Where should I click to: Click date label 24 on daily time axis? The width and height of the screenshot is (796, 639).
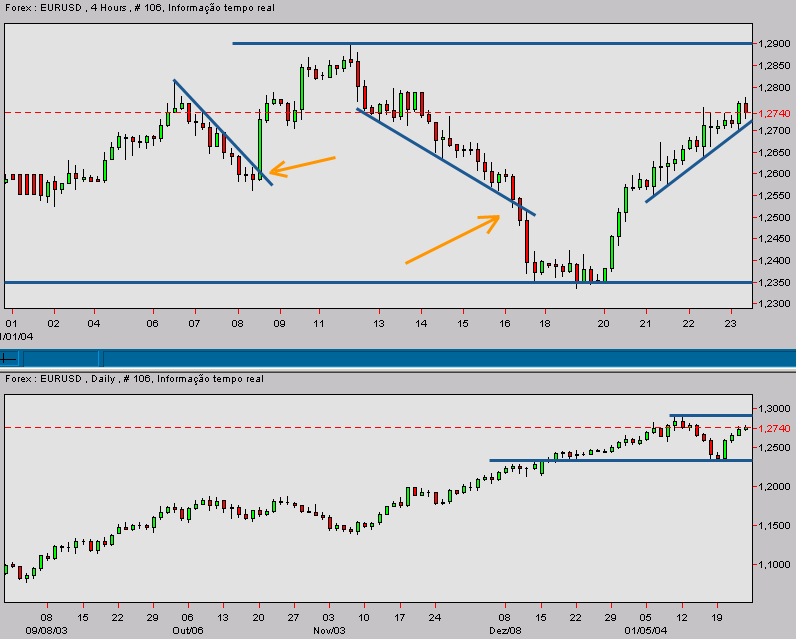click(435, 618)
